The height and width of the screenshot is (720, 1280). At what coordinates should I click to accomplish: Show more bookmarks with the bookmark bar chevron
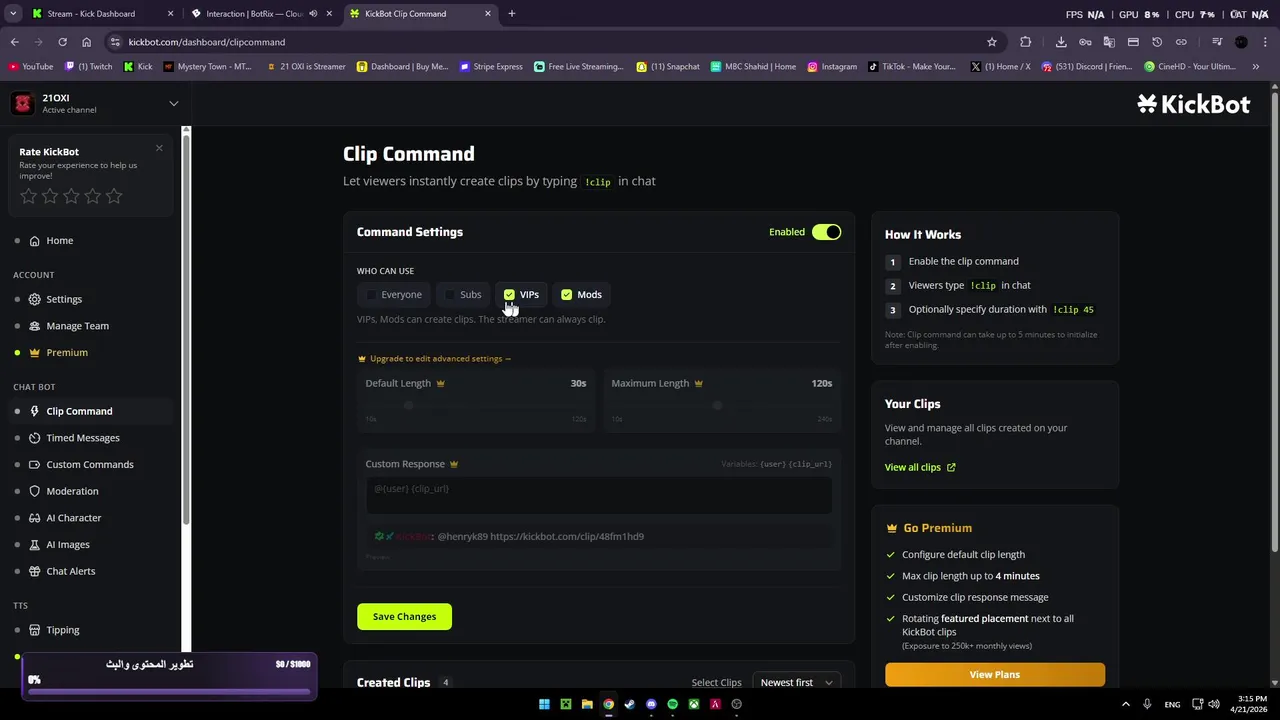(x=1257, y=67)
